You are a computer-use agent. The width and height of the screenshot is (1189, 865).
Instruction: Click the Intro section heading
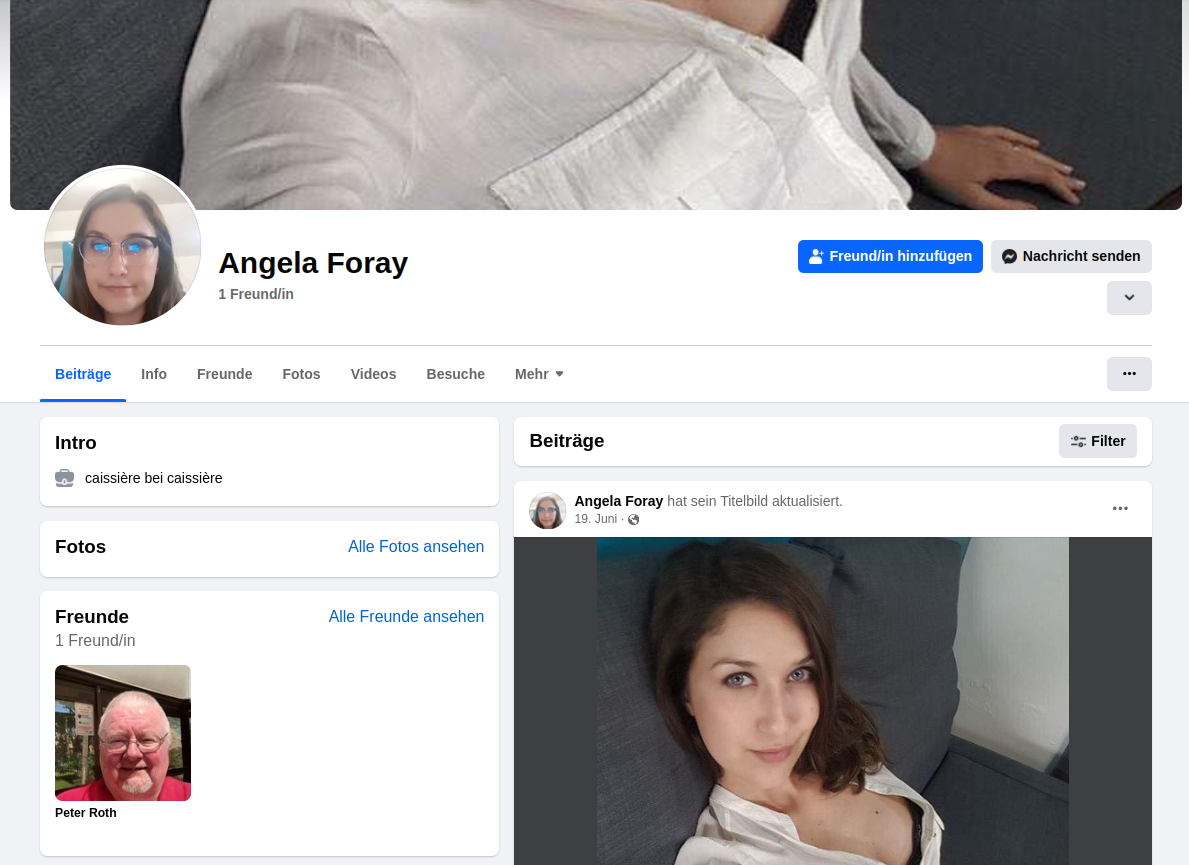pos(76,443)
